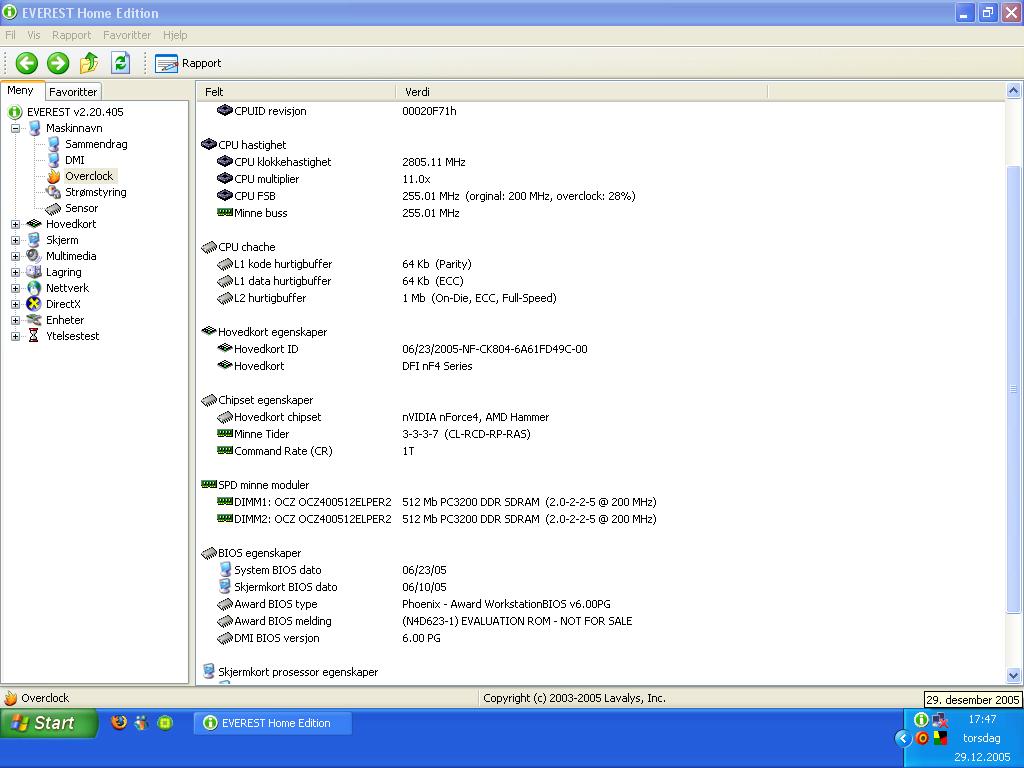
Task: Click the Nettverk globe icon
Action: (x=34, y=288)
